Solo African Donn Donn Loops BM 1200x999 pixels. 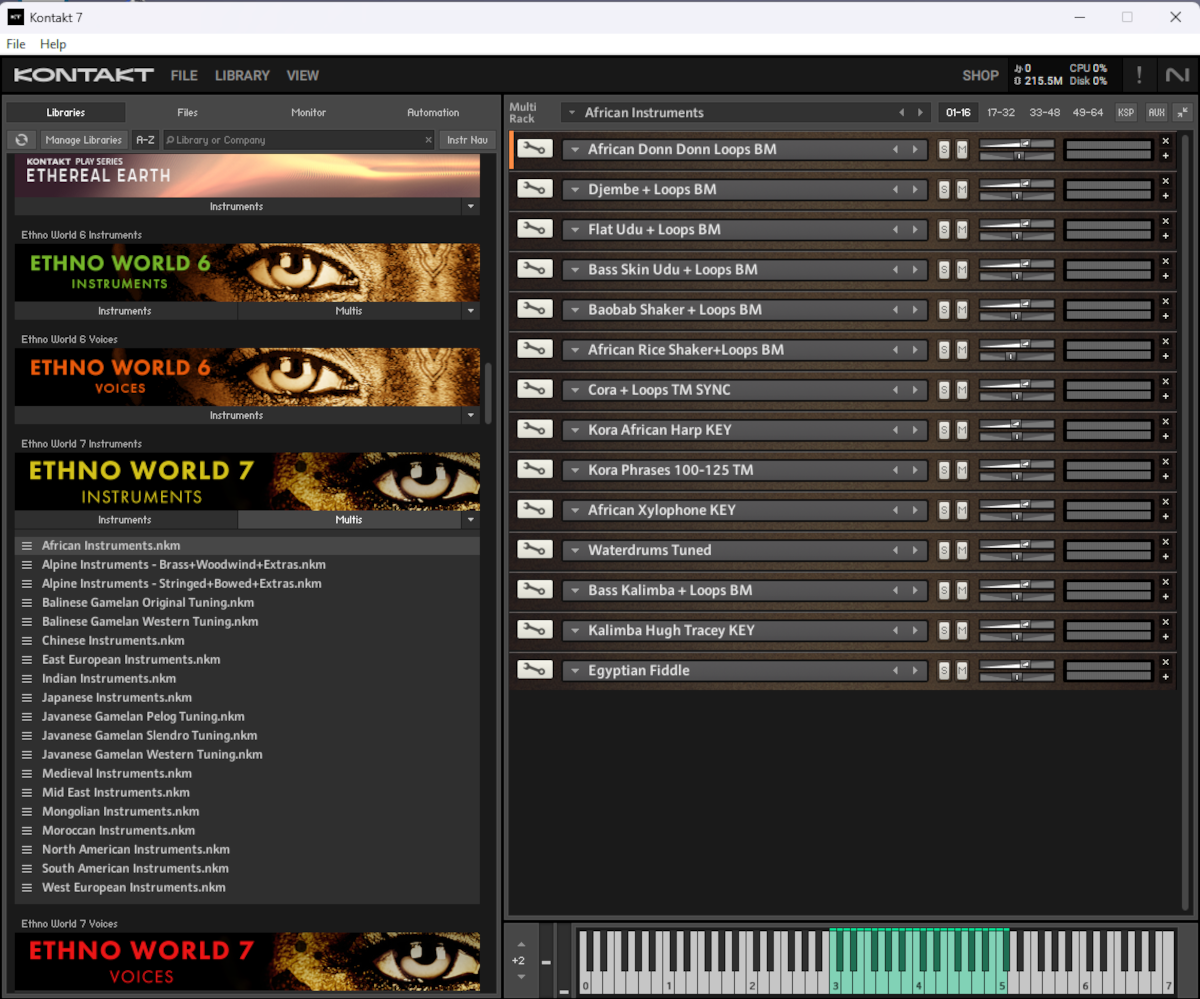(x=944, y=149)
